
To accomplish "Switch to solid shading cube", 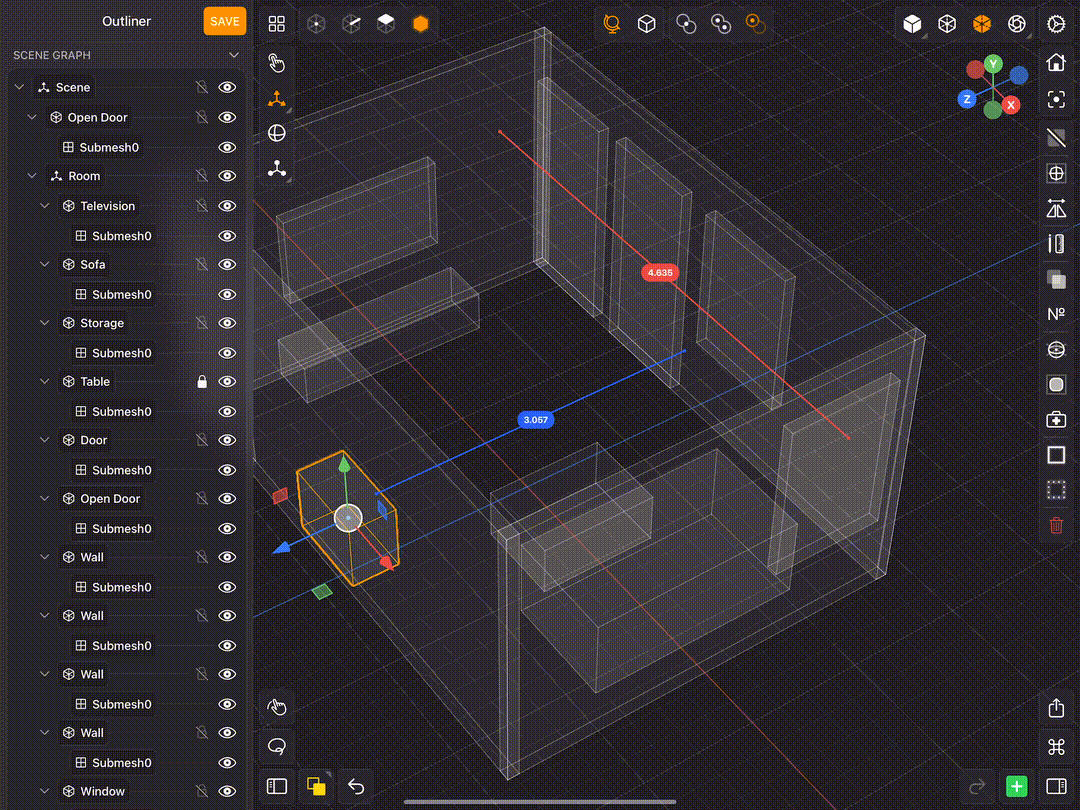I will tap(913, 24).
